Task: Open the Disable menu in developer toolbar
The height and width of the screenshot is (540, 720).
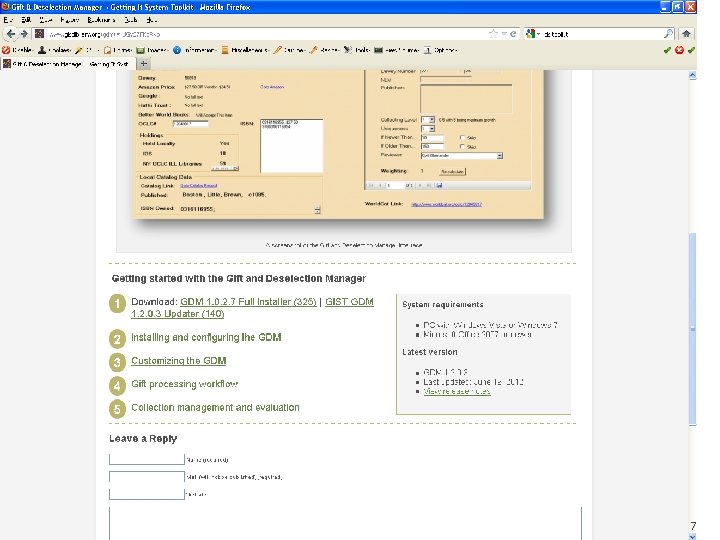Action: [17, 50]
